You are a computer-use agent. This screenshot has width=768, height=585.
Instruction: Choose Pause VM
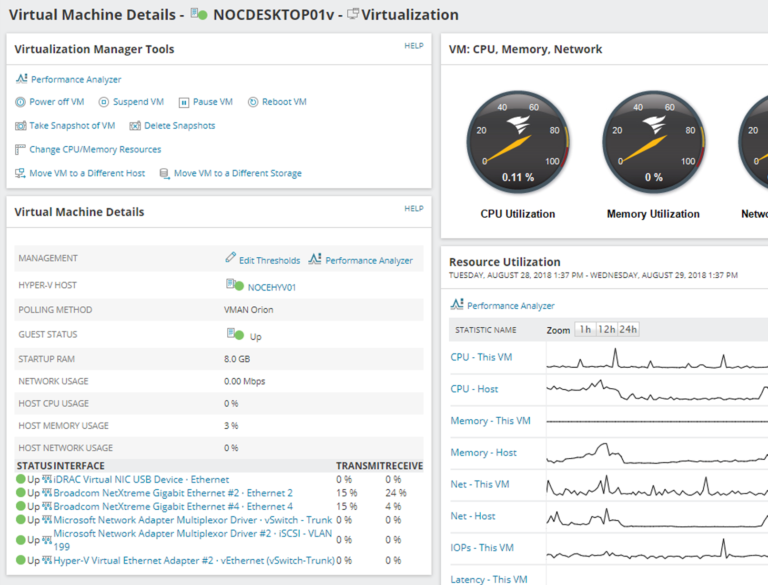(x=213, y=102)
